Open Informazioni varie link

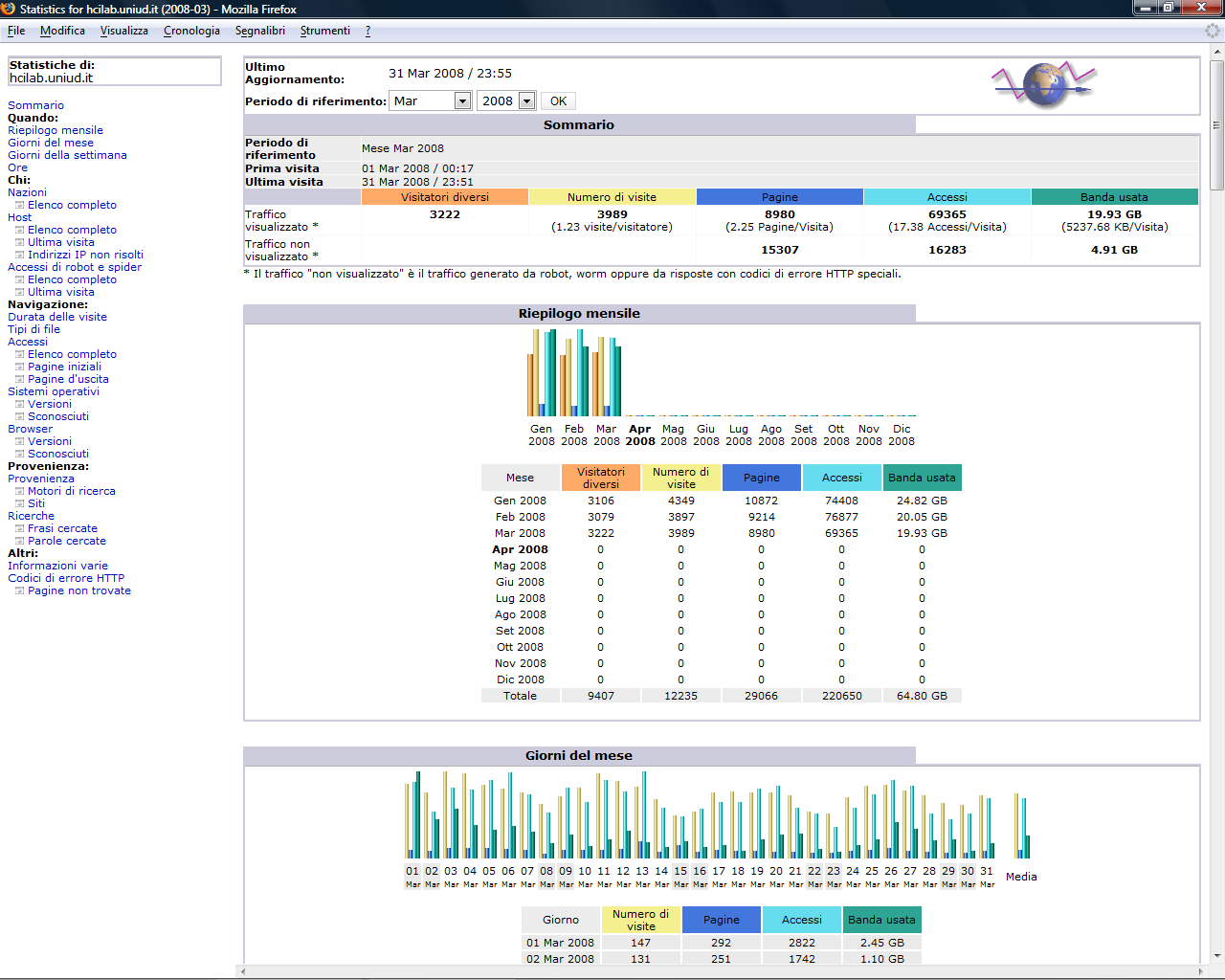click(57, 566)
